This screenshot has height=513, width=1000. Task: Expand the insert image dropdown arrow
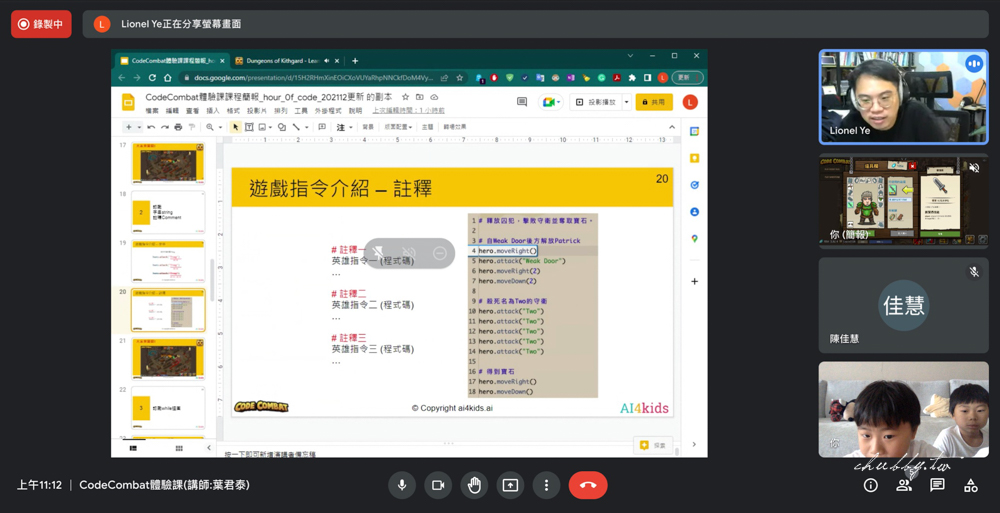click(271, 127)
